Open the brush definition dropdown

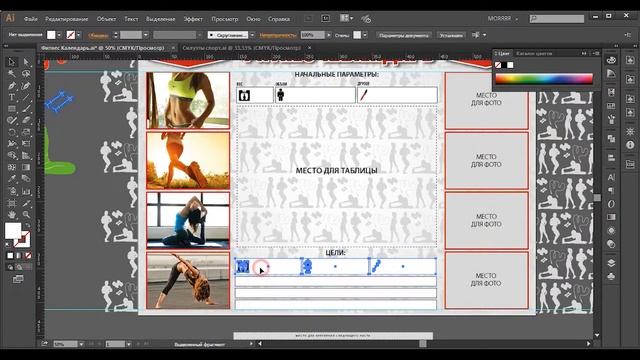pos(252,35)
